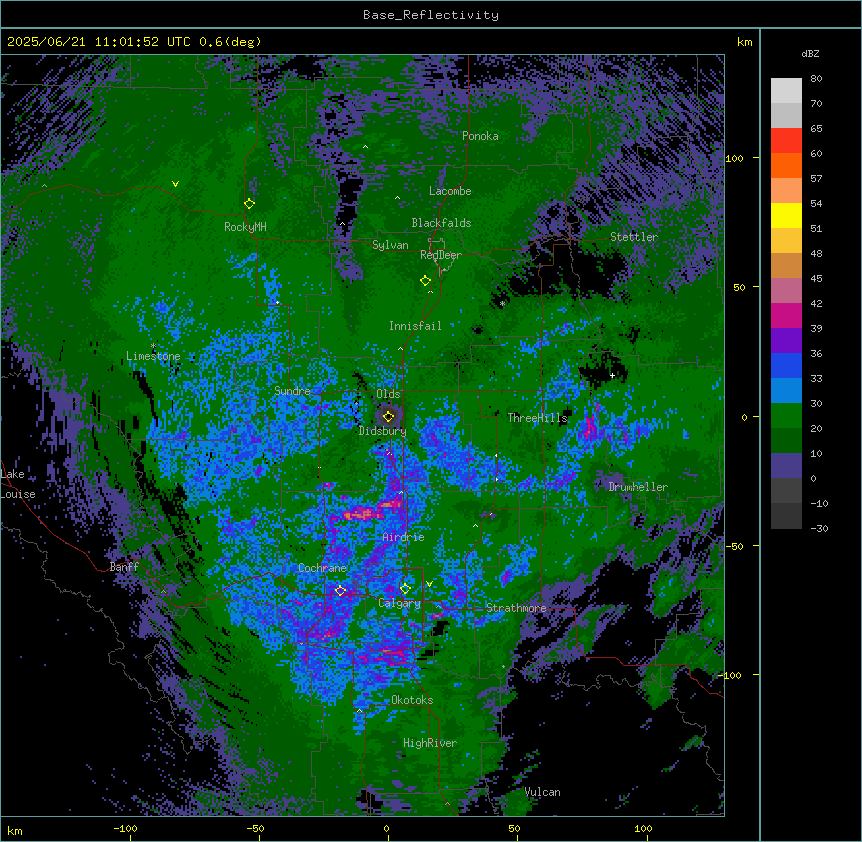
Task: Click the Cochrane town label
Action: [x=322, y=568]
